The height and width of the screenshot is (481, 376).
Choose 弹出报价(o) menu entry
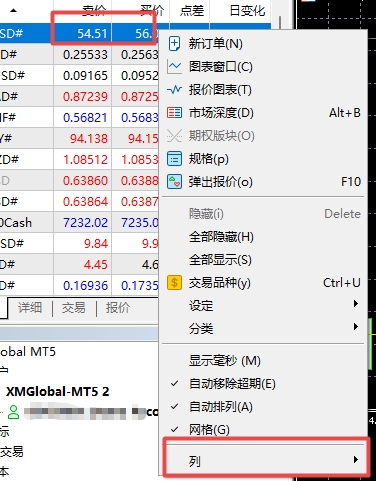click(263, 182)
